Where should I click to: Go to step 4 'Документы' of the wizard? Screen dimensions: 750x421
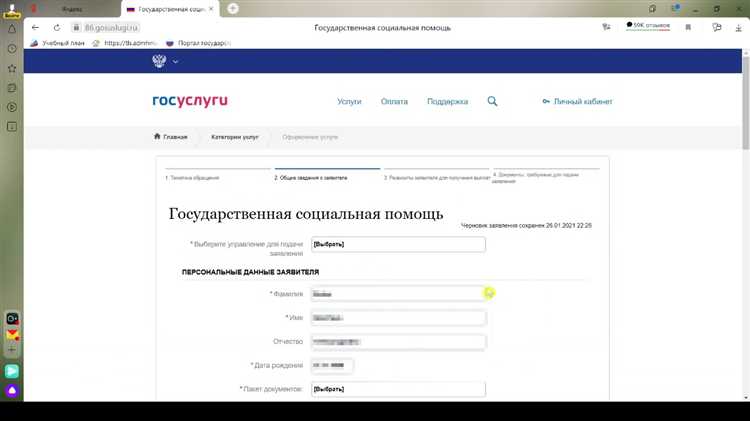click(x=536, y=177)
